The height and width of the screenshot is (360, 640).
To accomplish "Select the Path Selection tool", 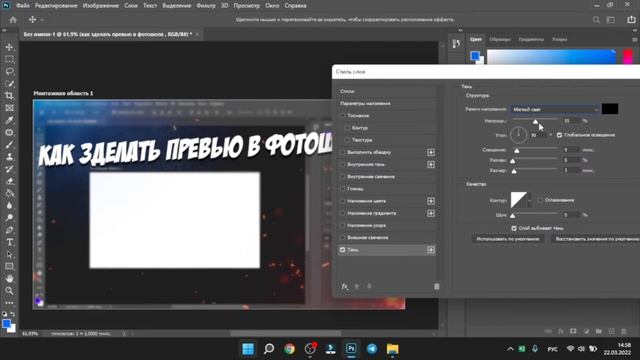I will coord(9,255).
